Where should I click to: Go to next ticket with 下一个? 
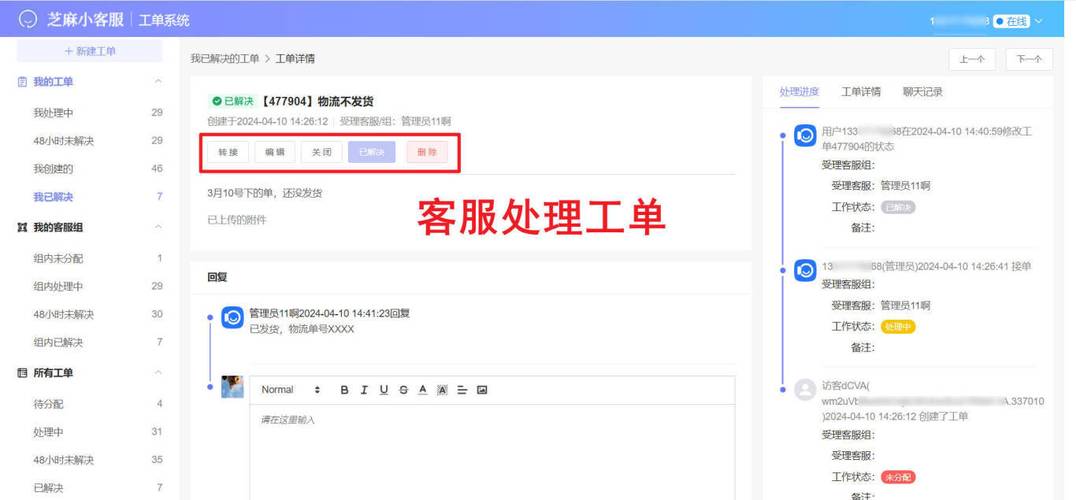point(1029,60)
